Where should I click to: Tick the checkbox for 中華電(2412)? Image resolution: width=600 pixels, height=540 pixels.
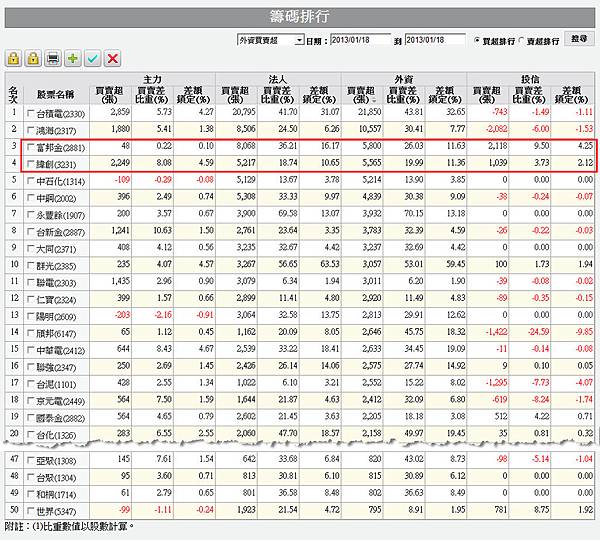click(31, 350)
